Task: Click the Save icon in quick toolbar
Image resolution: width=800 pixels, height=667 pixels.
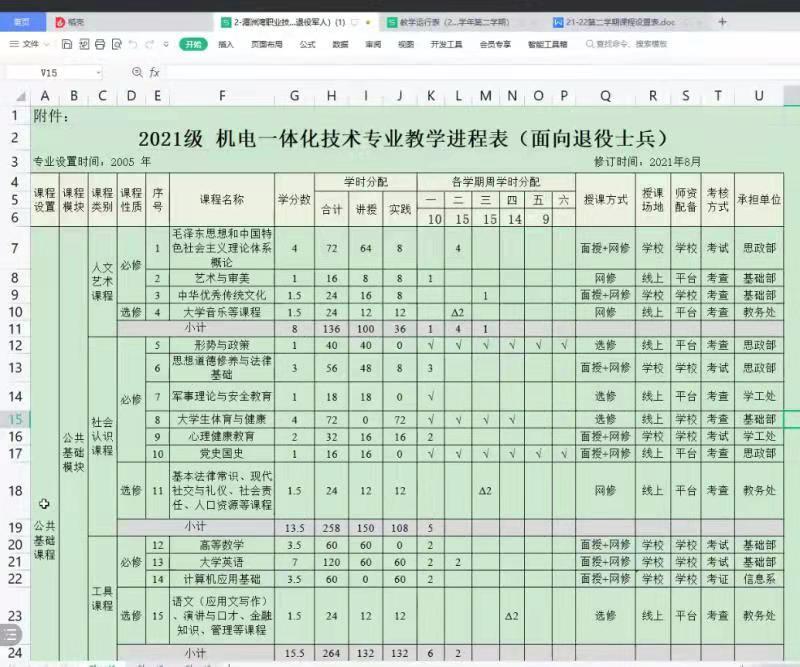Action: [67, 44]
